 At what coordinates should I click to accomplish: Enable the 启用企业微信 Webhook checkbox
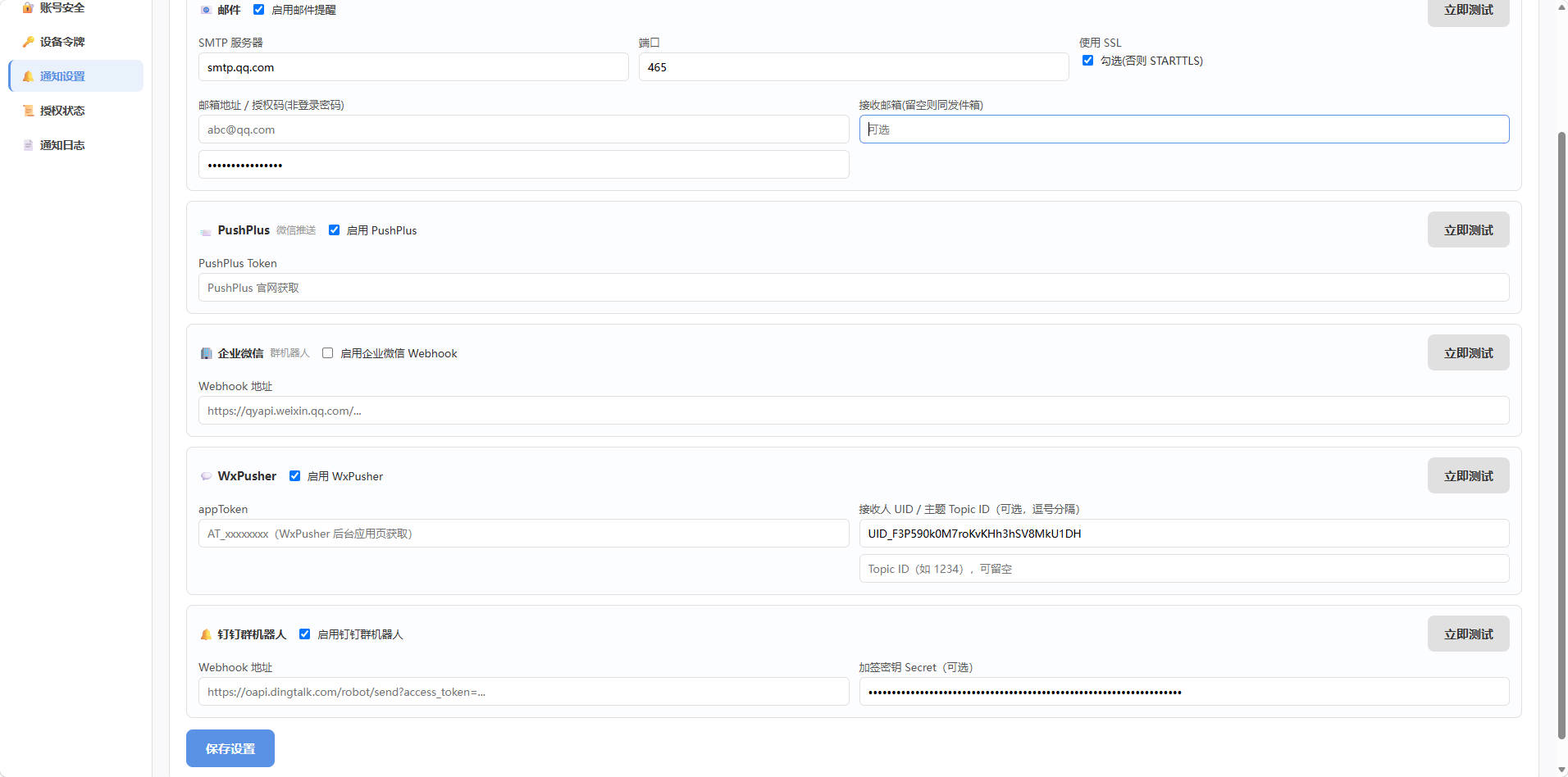(327, 353)
